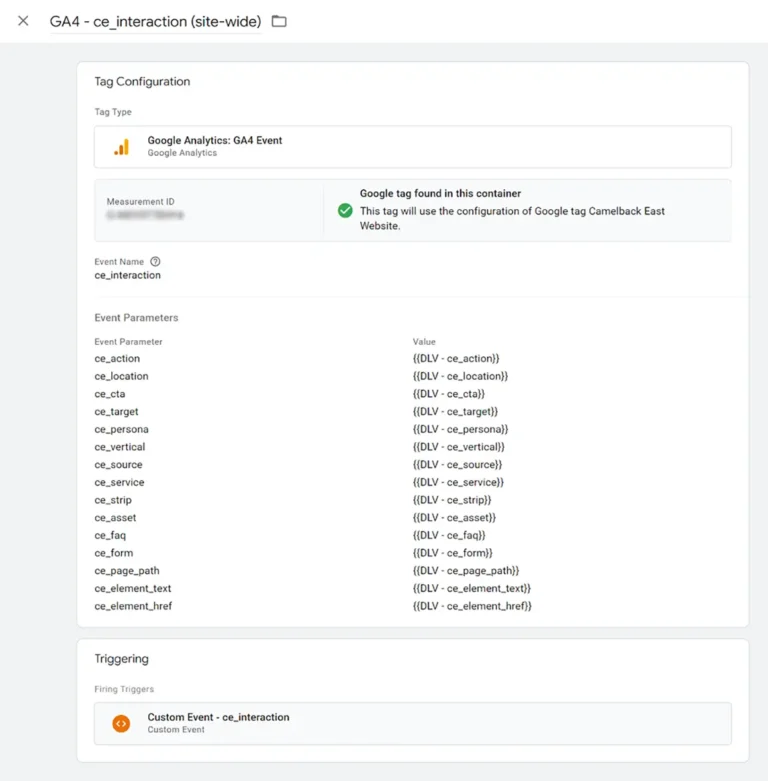Click the value {{DLV - ce_page_path}}
Image resolution: width=768 pixels, height=781 pixels.
point(466,571)
